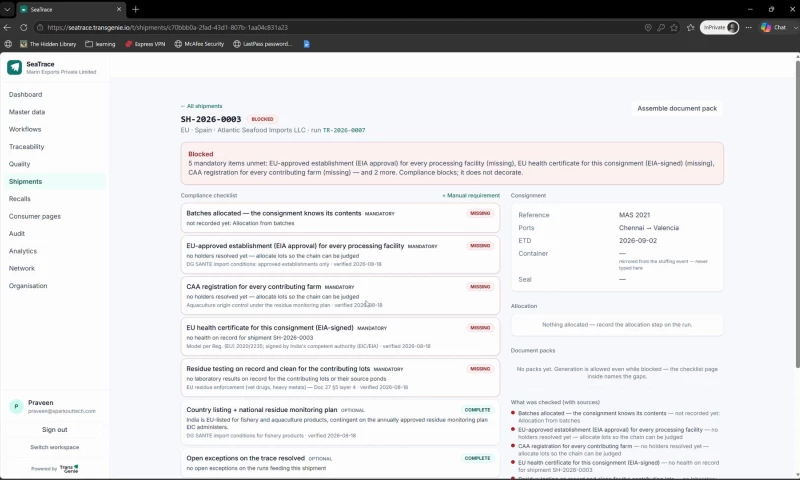
Task: Open the Express VPN bookmark
Action: point(145,44)
